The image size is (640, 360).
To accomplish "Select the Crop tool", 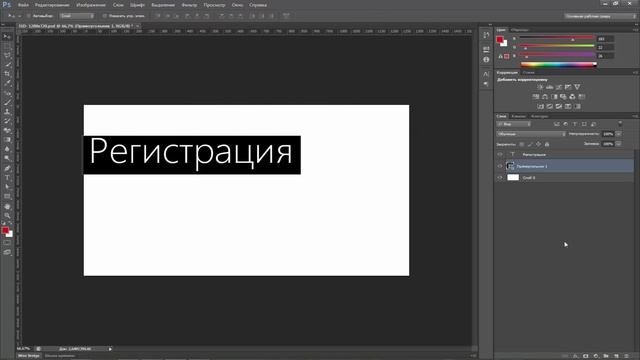I will tap(7, 74).
